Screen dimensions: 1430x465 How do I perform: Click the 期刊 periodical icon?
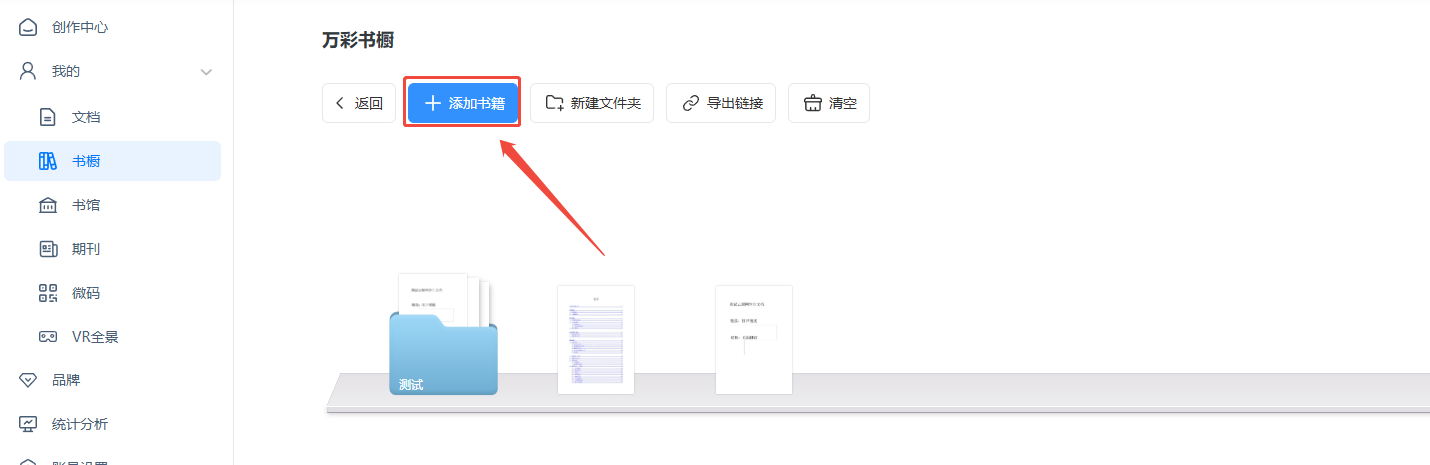coord(47,249)
